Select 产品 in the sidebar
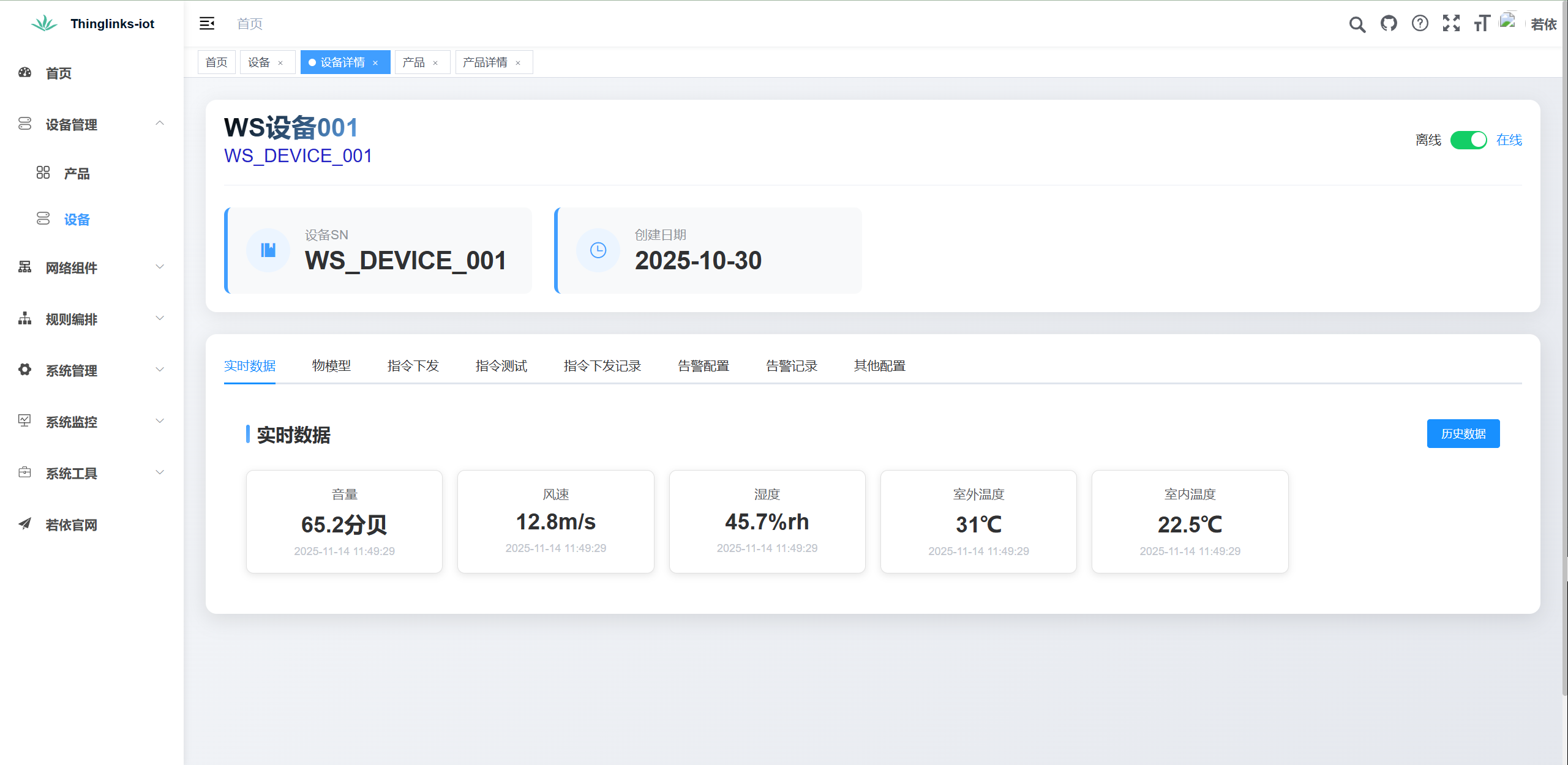 (77, 174)
